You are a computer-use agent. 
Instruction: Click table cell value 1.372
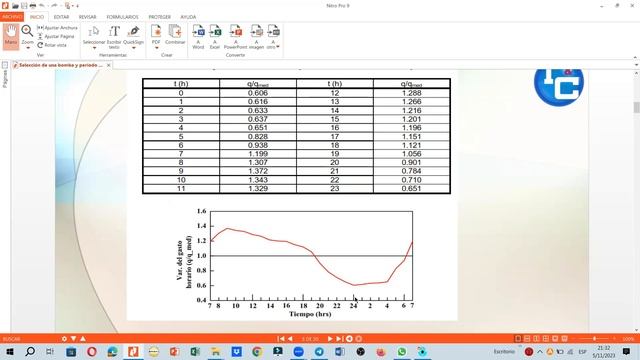pos(258,171)
